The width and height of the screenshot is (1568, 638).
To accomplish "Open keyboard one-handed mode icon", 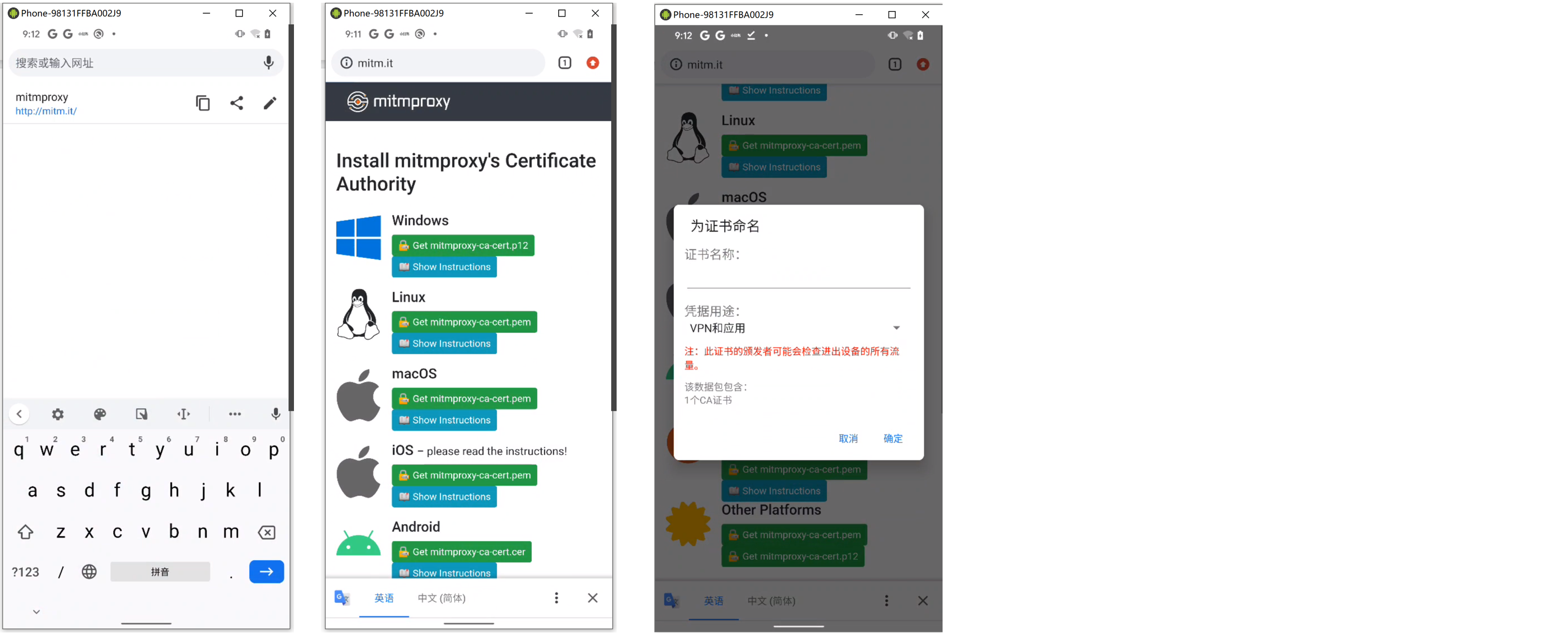I will point(141,414).
